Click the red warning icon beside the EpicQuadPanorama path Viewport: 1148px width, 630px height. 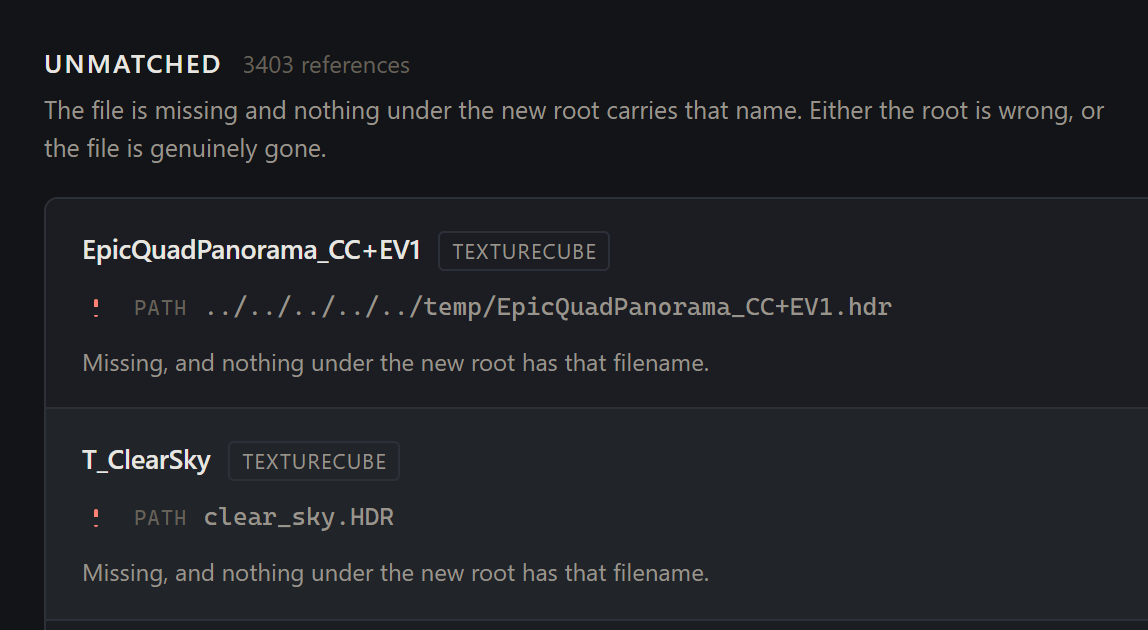tap(96, 308)
